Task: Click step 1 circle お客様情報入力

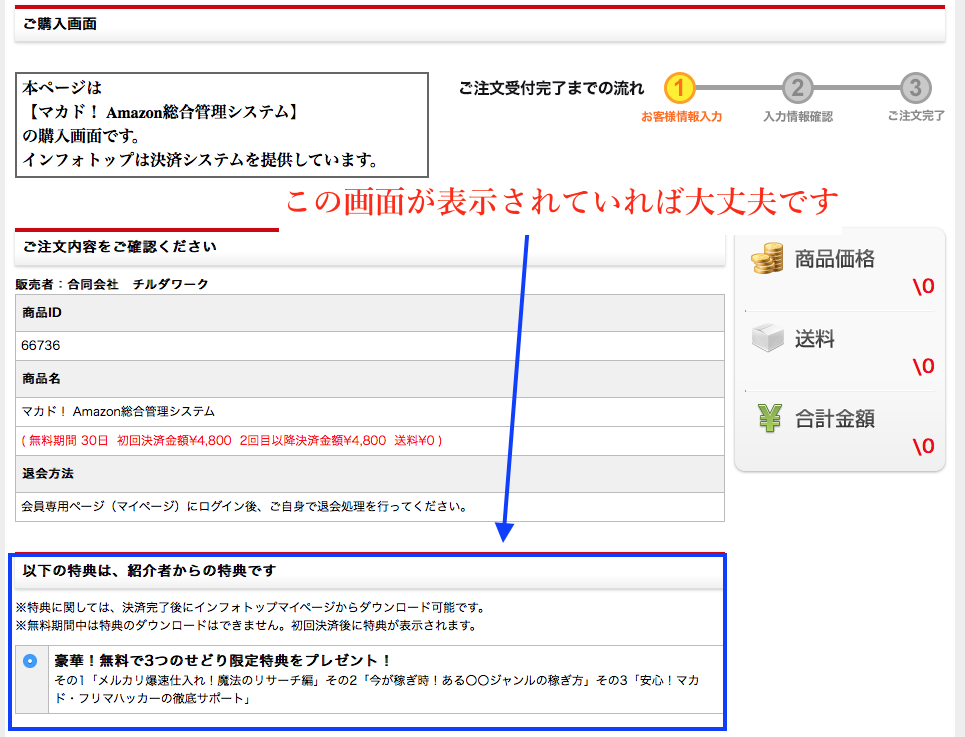Action: click(679, 88)
